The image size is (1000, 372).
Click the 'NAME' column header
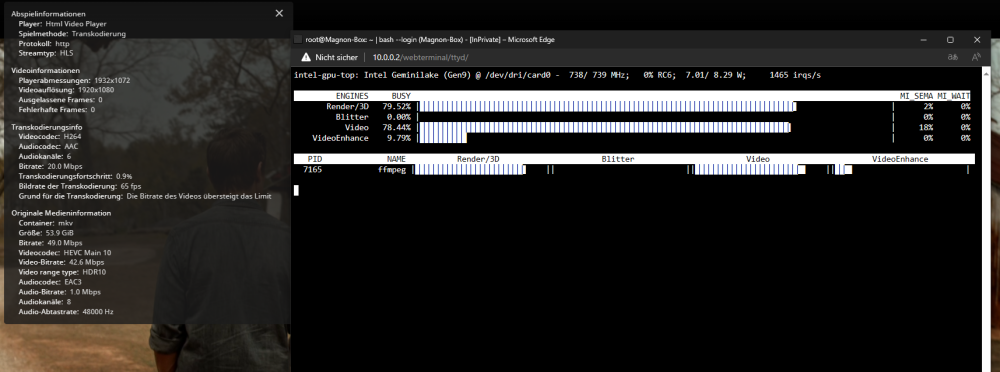(396, 159)
